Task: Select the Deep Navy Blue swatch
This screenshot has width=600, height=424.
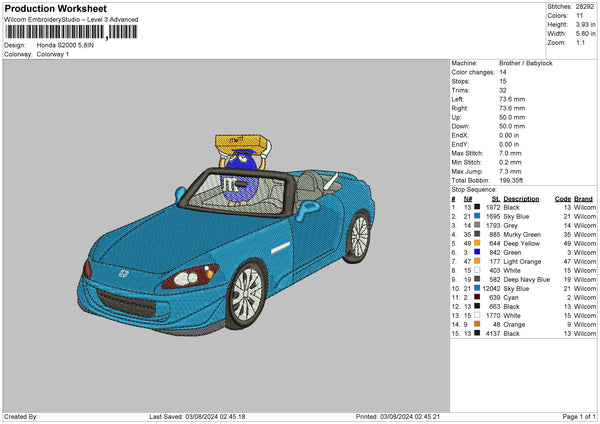Action: [x=477, y=279]
